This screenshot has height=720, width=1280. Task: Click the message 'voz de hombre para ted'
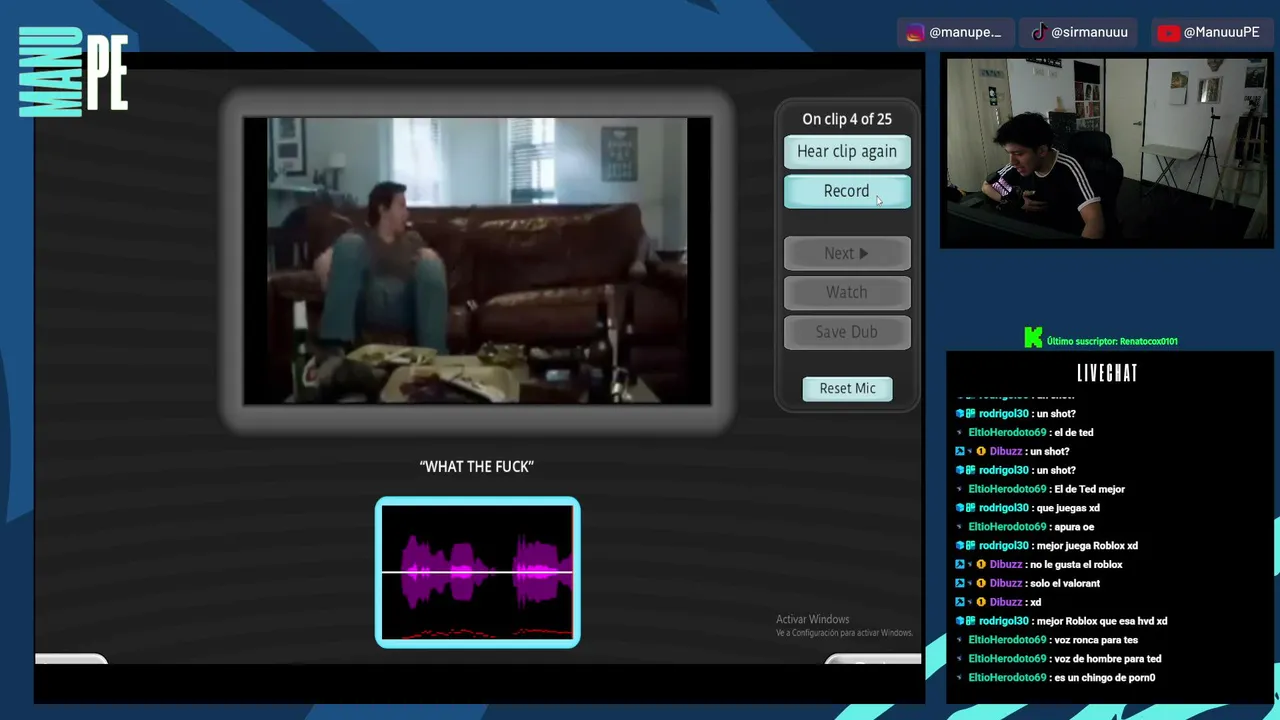click(x=1108, y=659)
